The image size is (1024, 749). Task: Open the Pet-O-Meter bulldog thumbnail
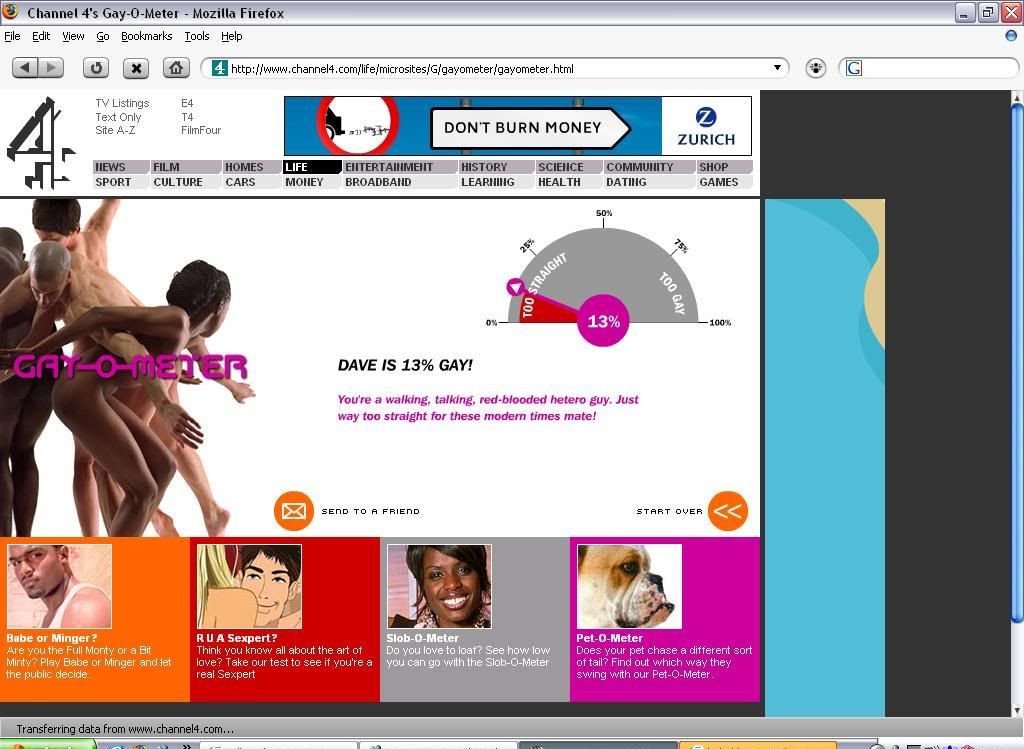[x=629, y=586]
